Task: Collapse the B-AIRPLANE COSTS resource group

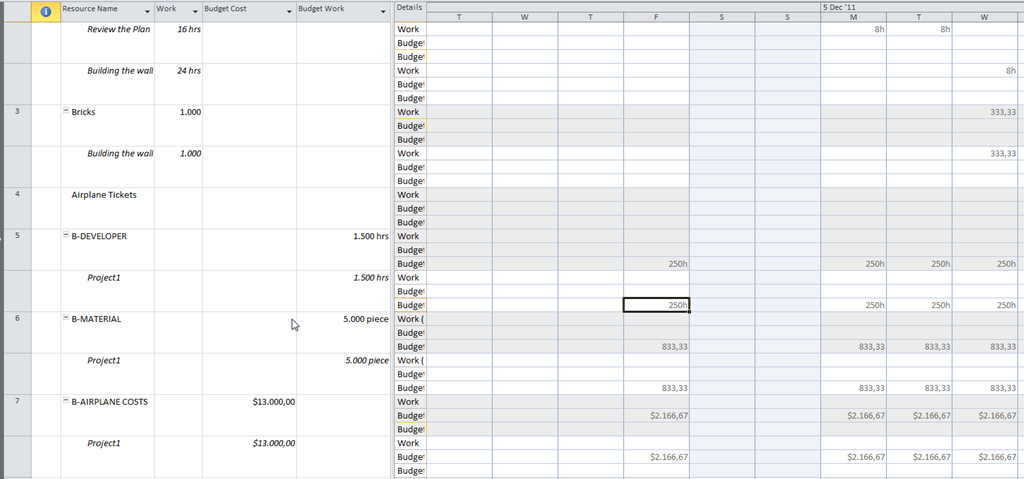Action: pos(67,402)
